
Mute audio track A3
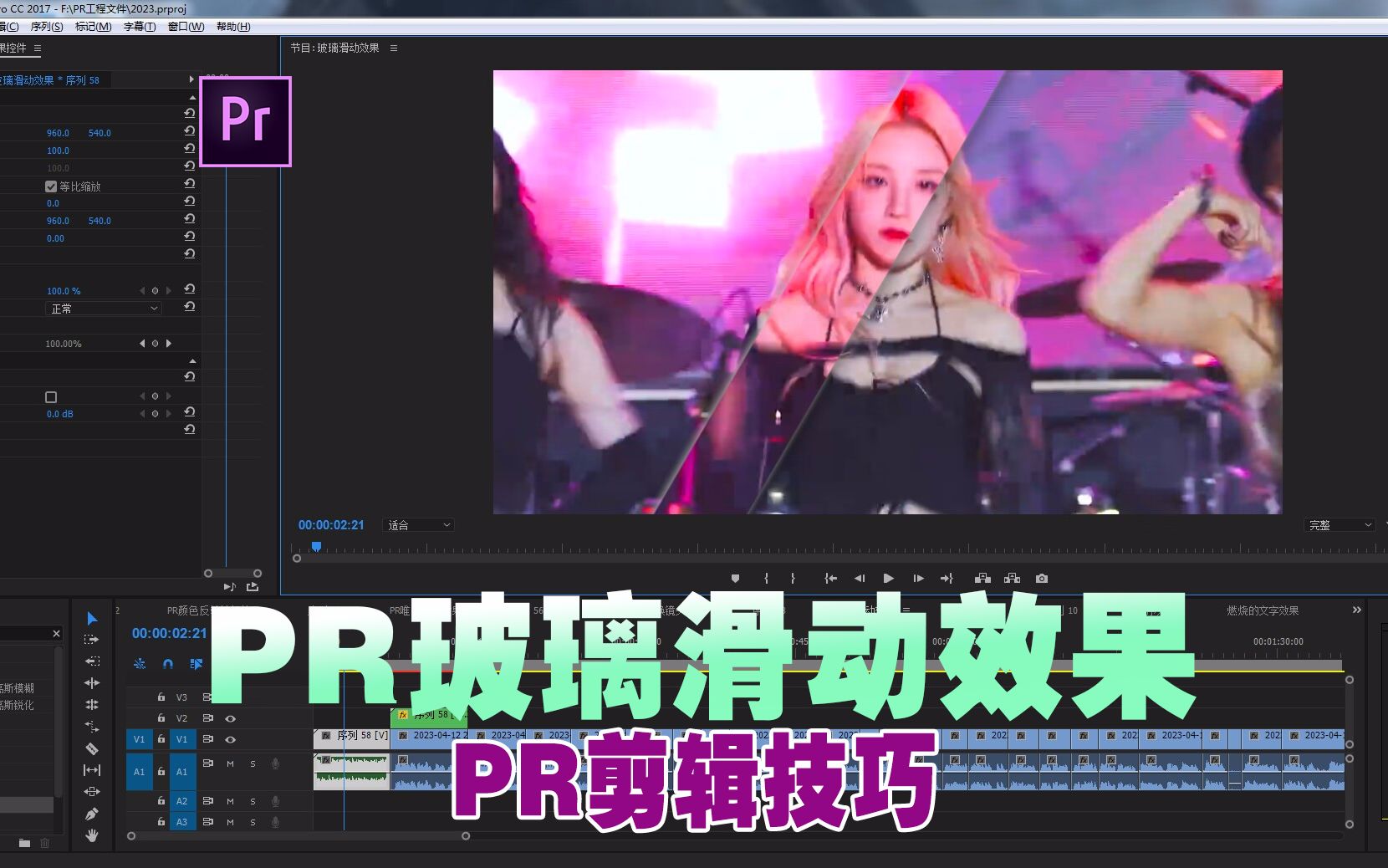click(x=230, y=822)
